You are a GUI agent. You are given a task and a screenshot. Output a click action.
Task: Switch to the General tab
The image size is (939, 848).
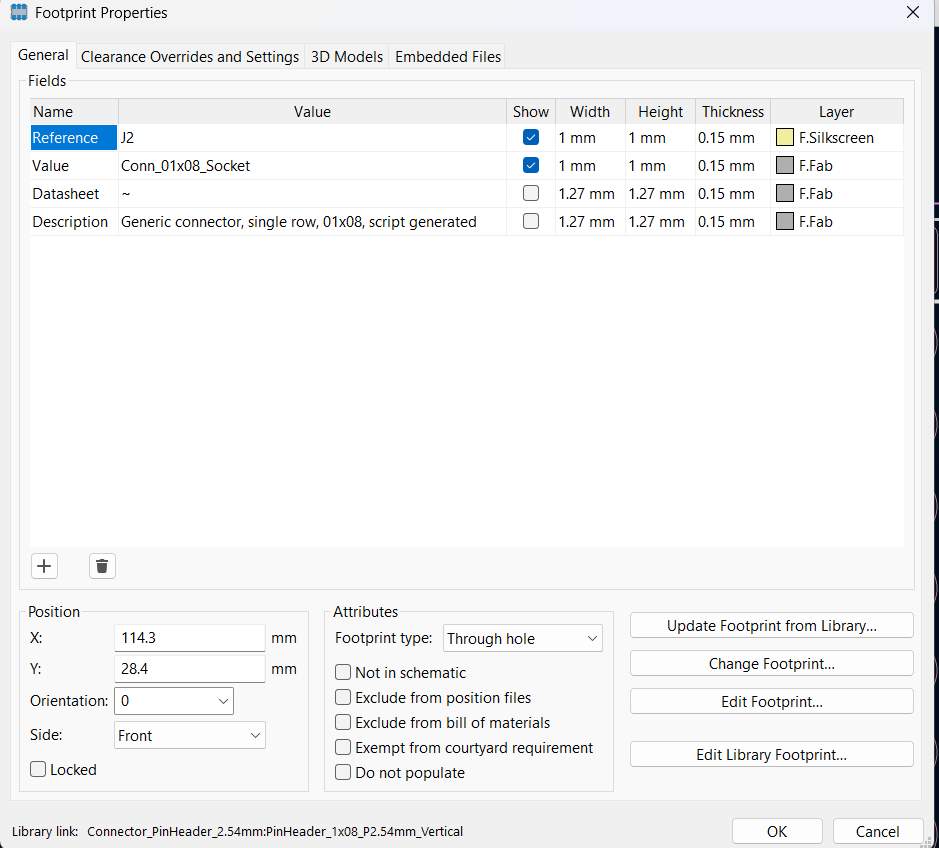[43, 55]
